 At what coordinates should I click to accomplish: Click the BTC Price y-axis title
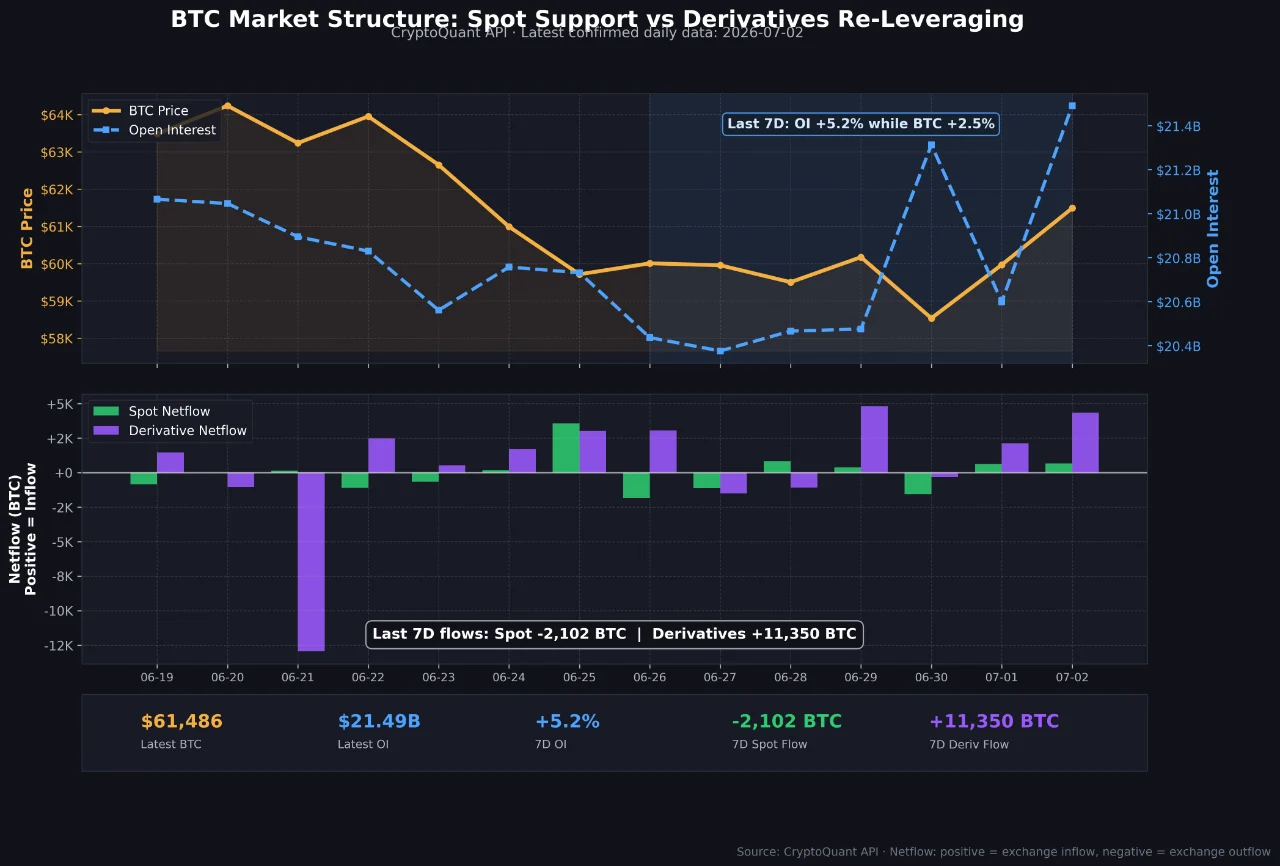[x=27, y=228]
